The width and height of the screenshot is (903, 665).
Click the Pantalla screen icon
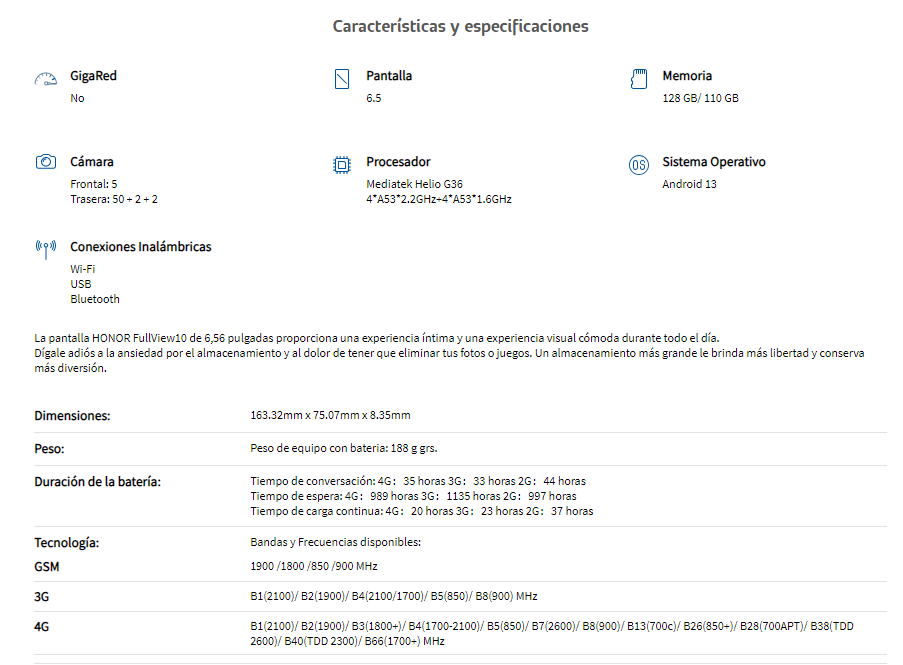pyautogui.click(x=342, y=79)
